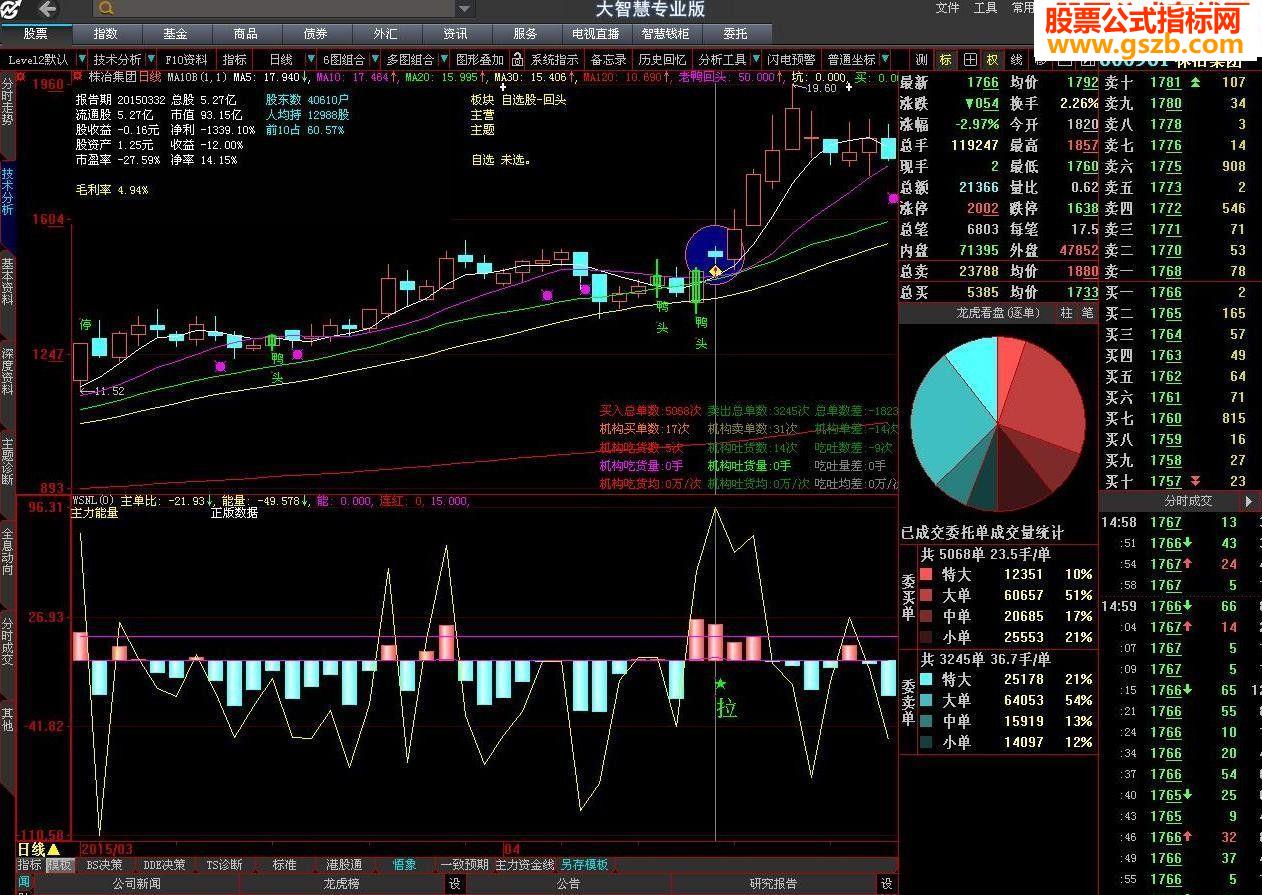
Task: Click the 历史回忆 toolbar button
Action: (x=662, y=59)
